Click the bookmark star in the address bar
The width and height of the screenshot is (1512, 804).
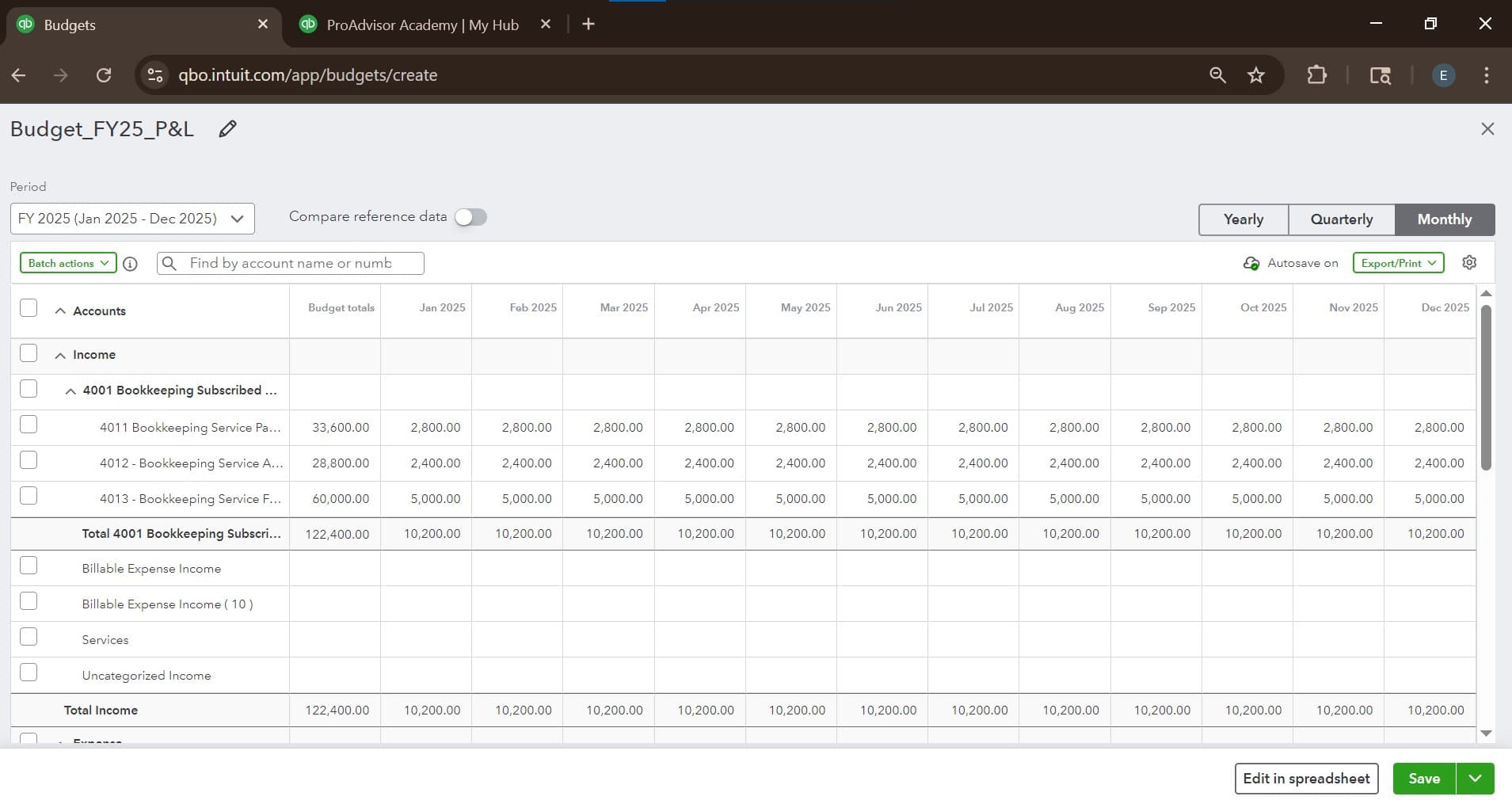tap(1255, 74)
